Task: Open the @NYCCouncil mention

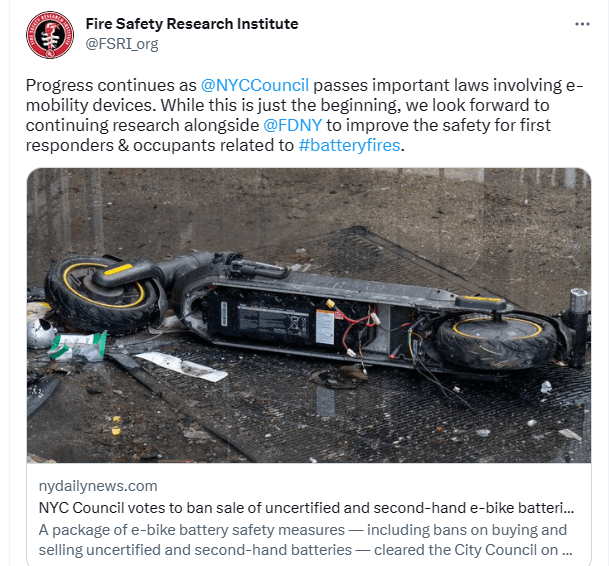Action: (x=255, y=85)
